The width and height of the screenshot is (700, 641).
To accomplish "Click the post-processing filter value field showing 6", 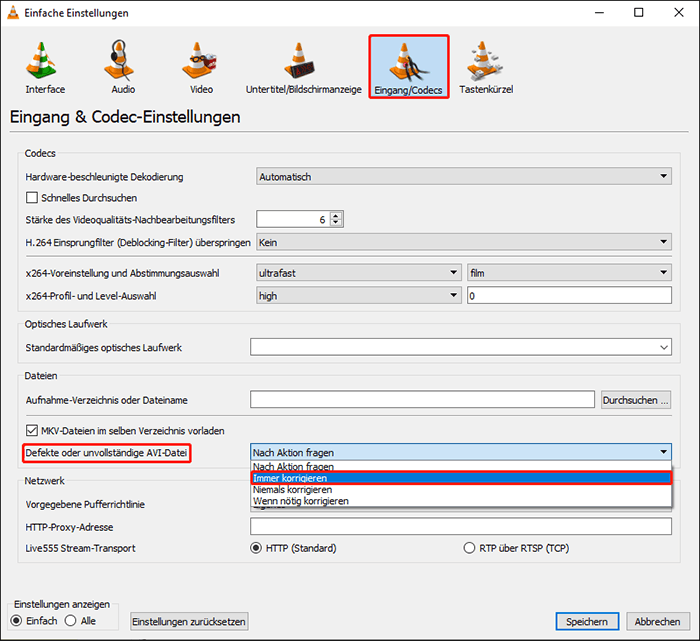I will tap(293, 219).
